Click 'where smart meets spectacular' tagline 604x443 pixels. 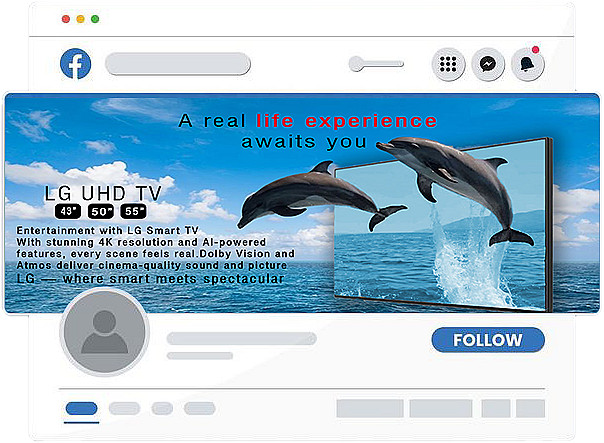[x=173, y=279]
